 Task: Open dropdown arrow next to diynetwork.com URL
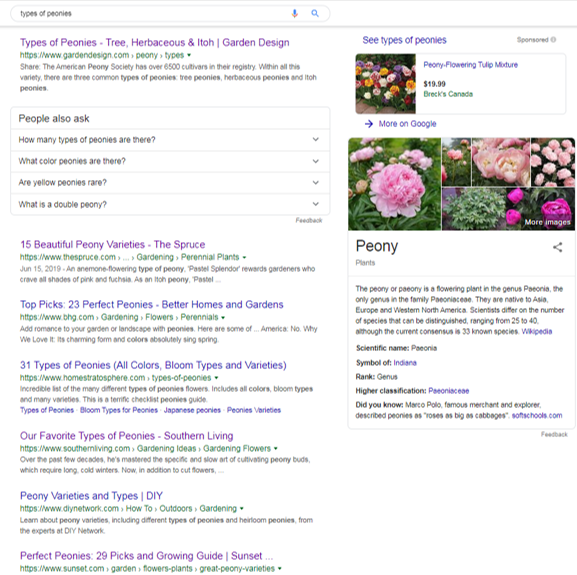tap(242, 508)
